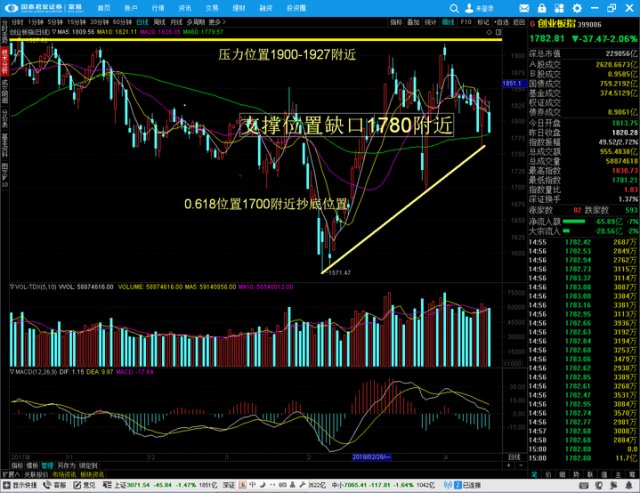This screenshot has height=493, width=640.
Task: Click the 2018/02/26 date marker on timeline
Action: pos(371,457)
